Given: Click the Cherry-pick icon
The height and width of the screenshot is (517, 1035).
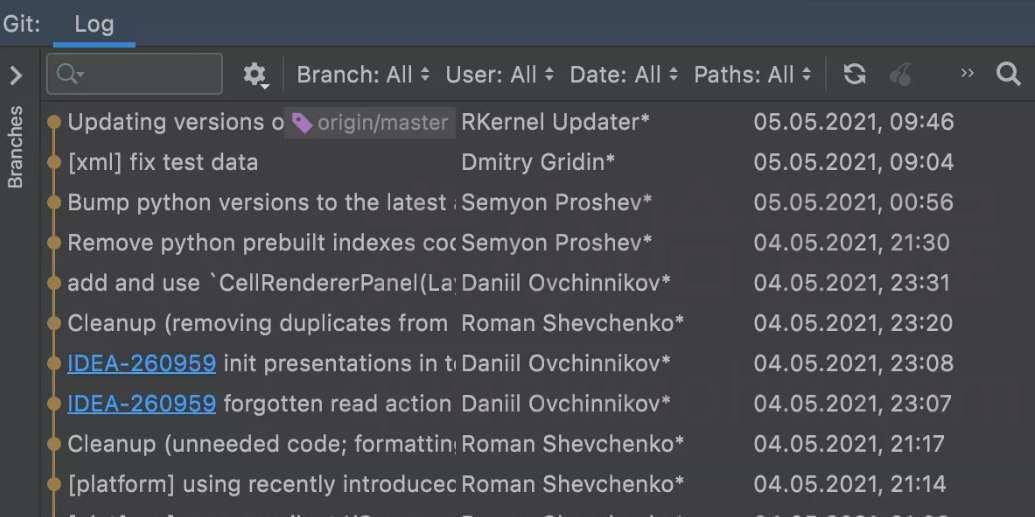Looking at the screenshot, I should (900, 74).
